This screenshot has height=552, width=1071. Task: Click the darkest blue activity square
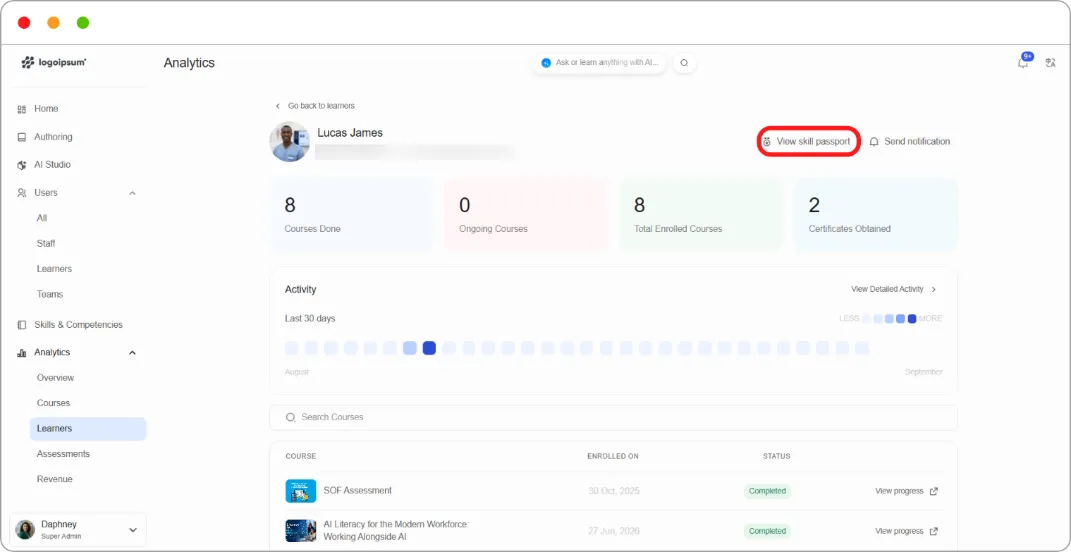[x=430, y=348]
